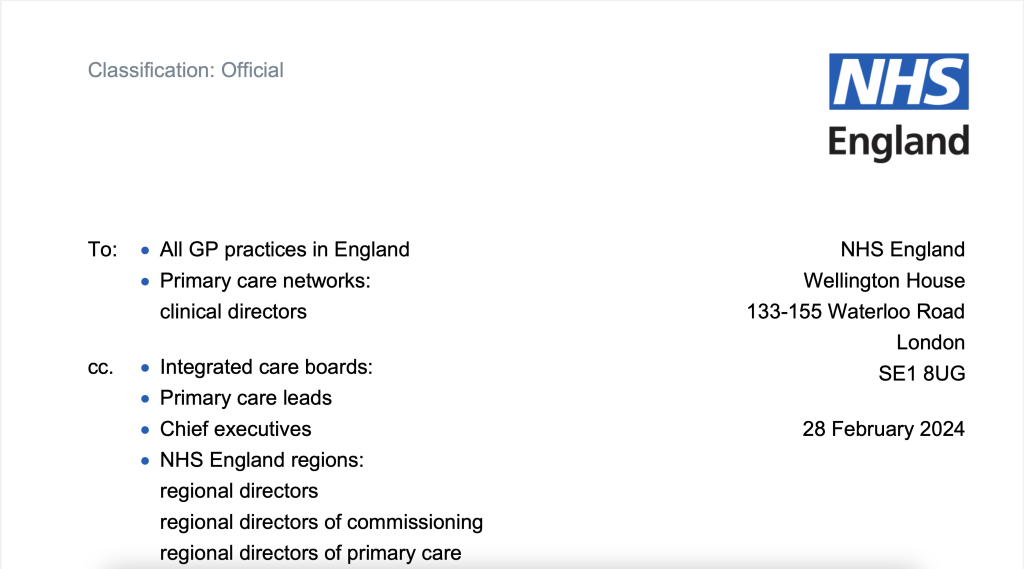This screenshot has height=569, width=1024.
Task: Click the 'Wellington House' address line
Action: click(x=884, y=280)
